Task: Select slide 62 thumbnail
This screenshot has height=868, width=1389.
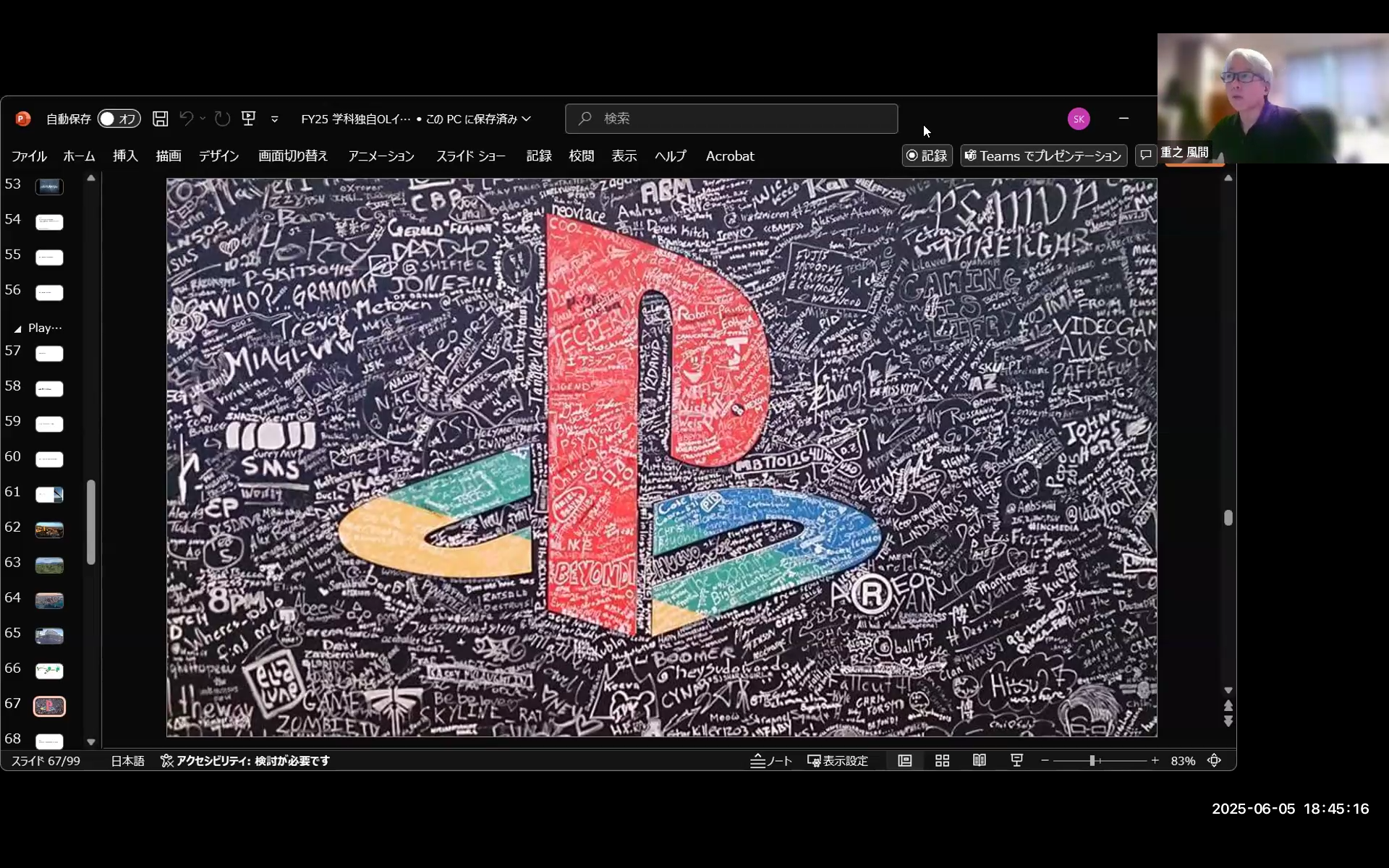Action: 49,530
